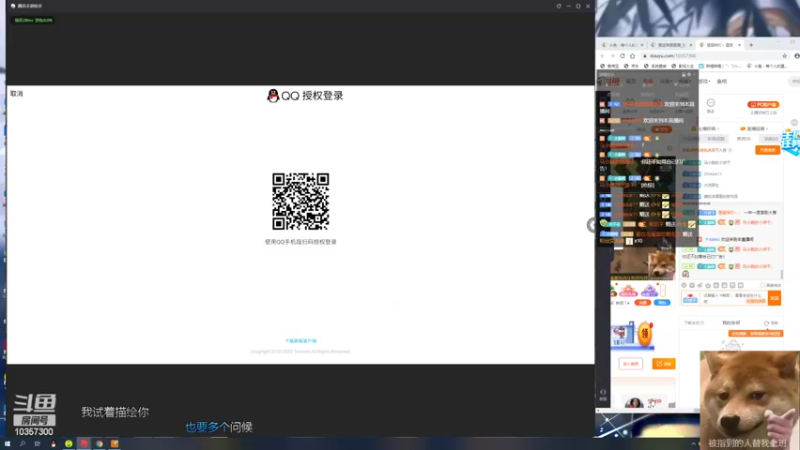Open Windows Start menu
This screenshot has width=800, height=450.
tap(7, 444)
